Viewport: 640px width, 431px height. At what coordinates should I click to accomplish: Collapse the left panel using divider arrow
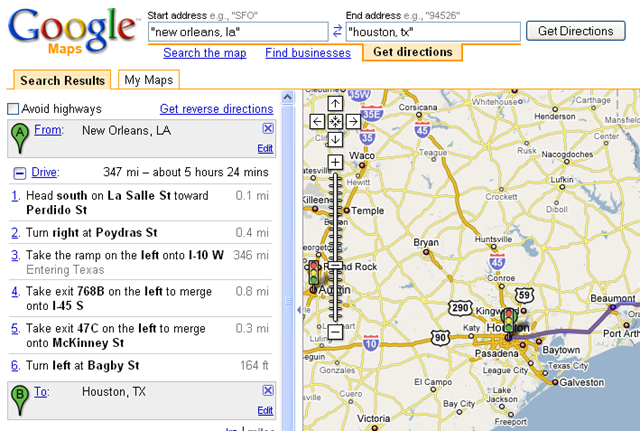298,311
